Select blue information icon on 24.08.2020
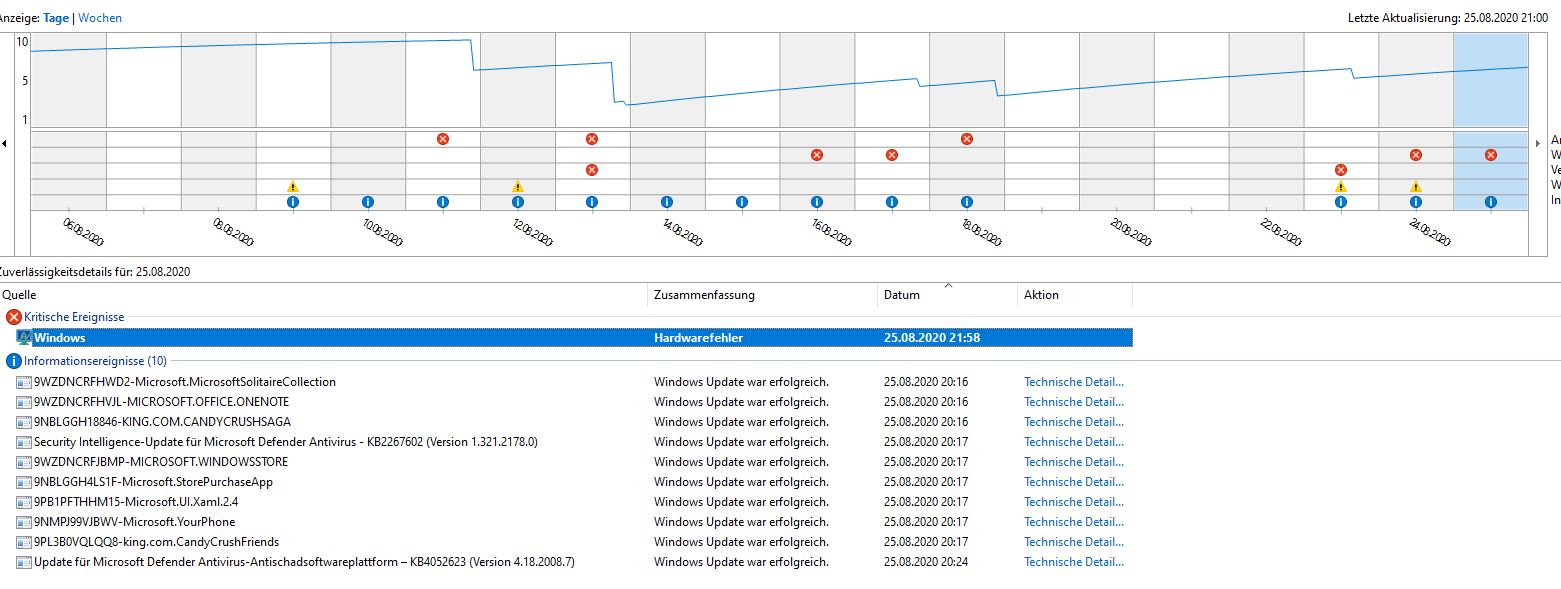The image size is (1561, 589). coord(1416,202)
